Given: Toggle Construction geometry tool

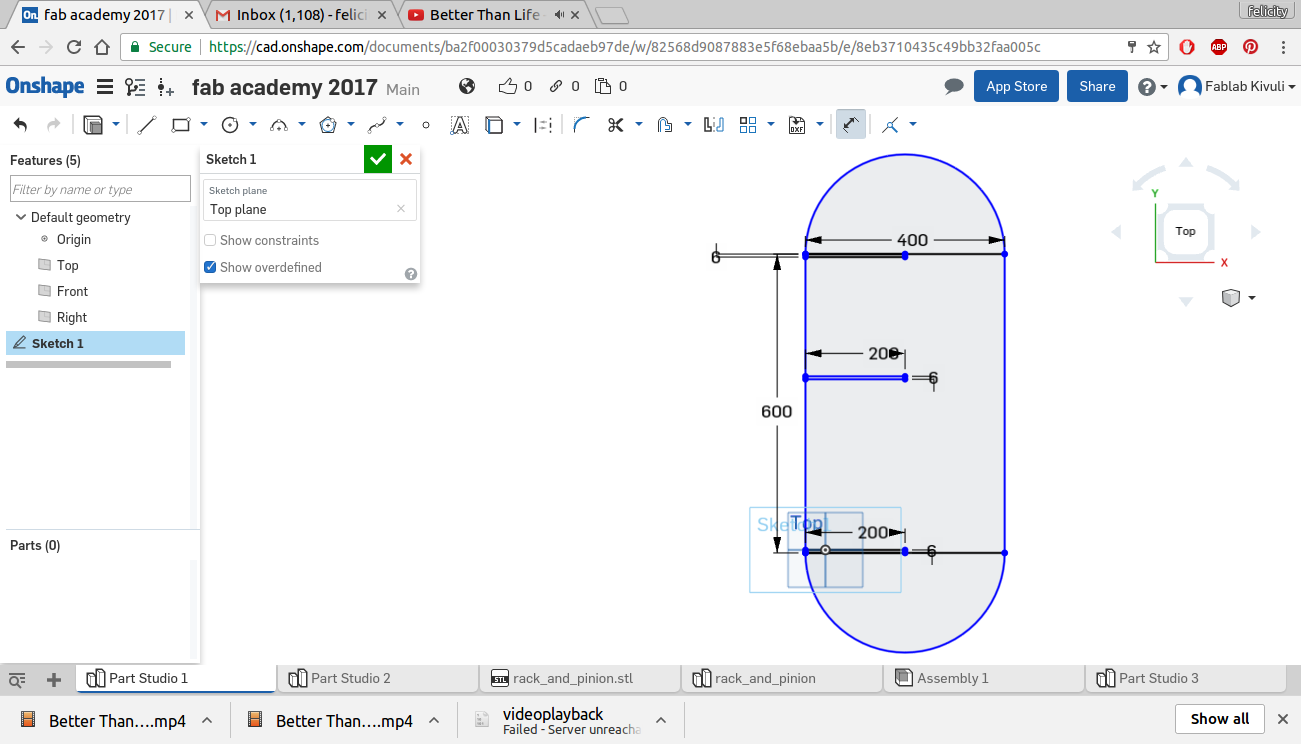Looking at the screenshot, I should click(543, 125).
